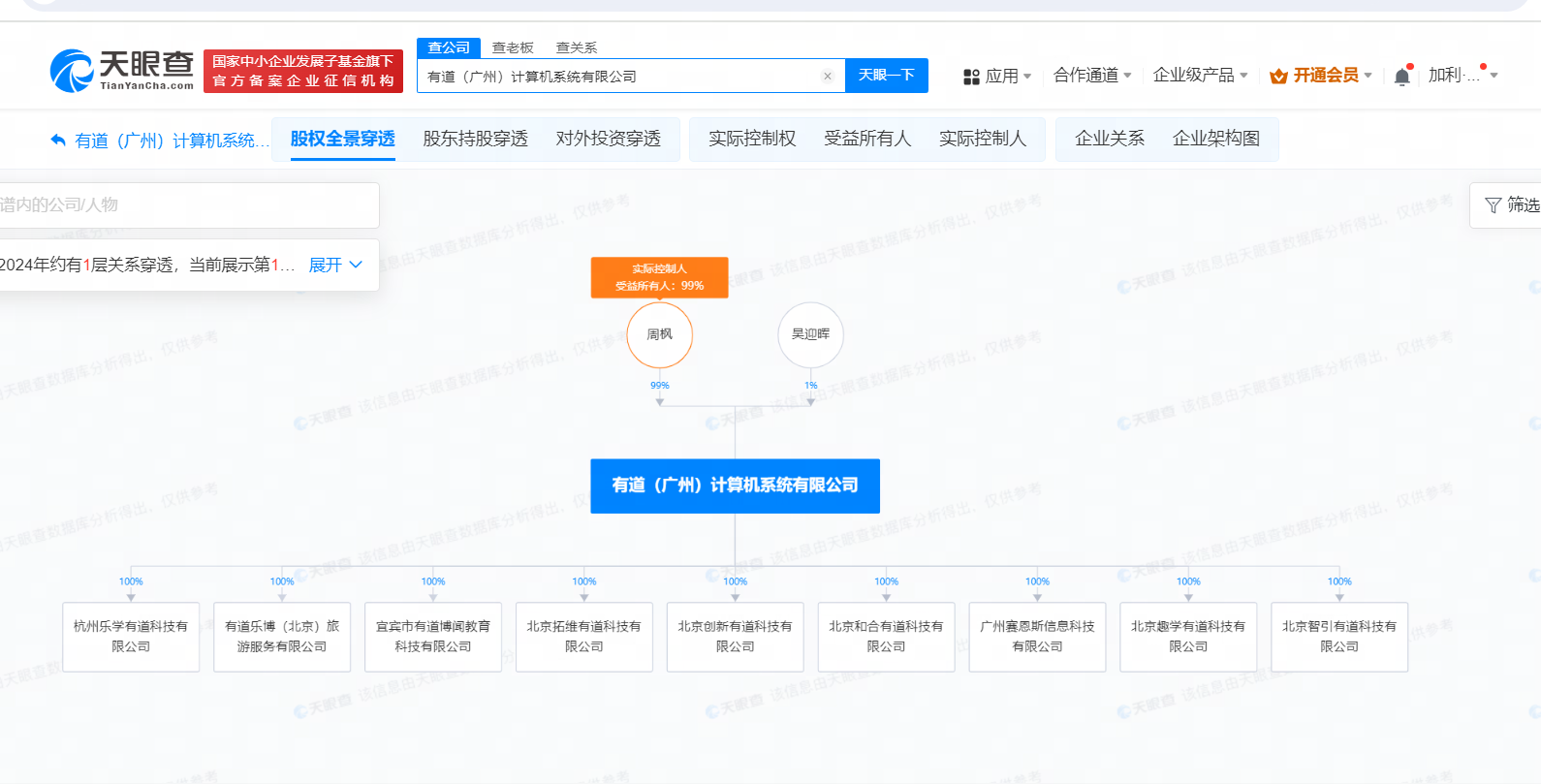
Task: Click the TianYanCha logo
Action: [122, 71]
